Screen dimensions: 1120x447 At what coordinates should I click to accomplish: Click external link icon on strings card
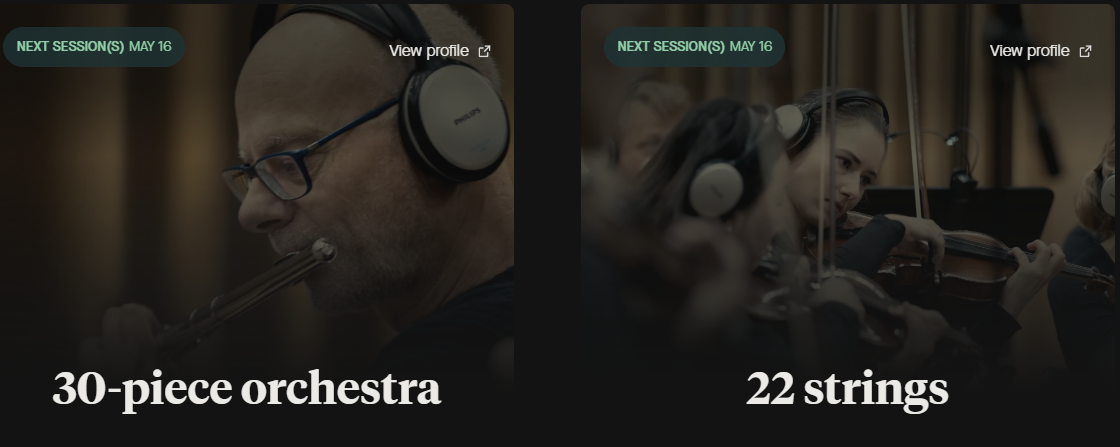point(1085,51)
